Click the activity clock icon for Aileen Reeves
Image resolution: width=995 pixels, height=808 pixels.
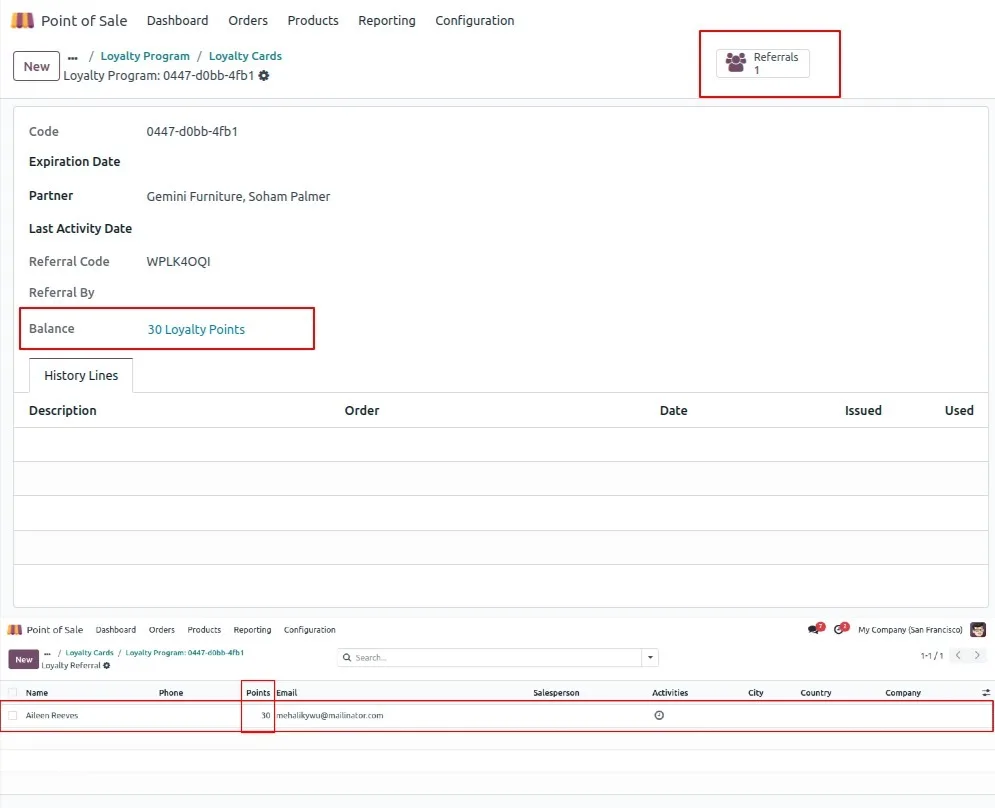coord(659,715)
